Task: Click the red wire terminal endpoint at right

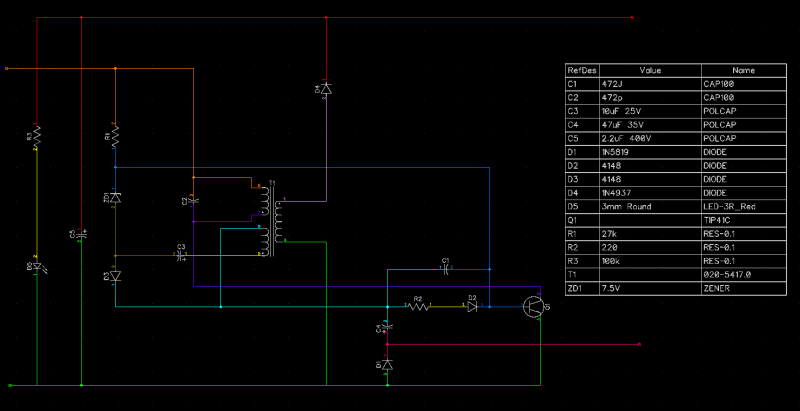Action: [633, 17]
